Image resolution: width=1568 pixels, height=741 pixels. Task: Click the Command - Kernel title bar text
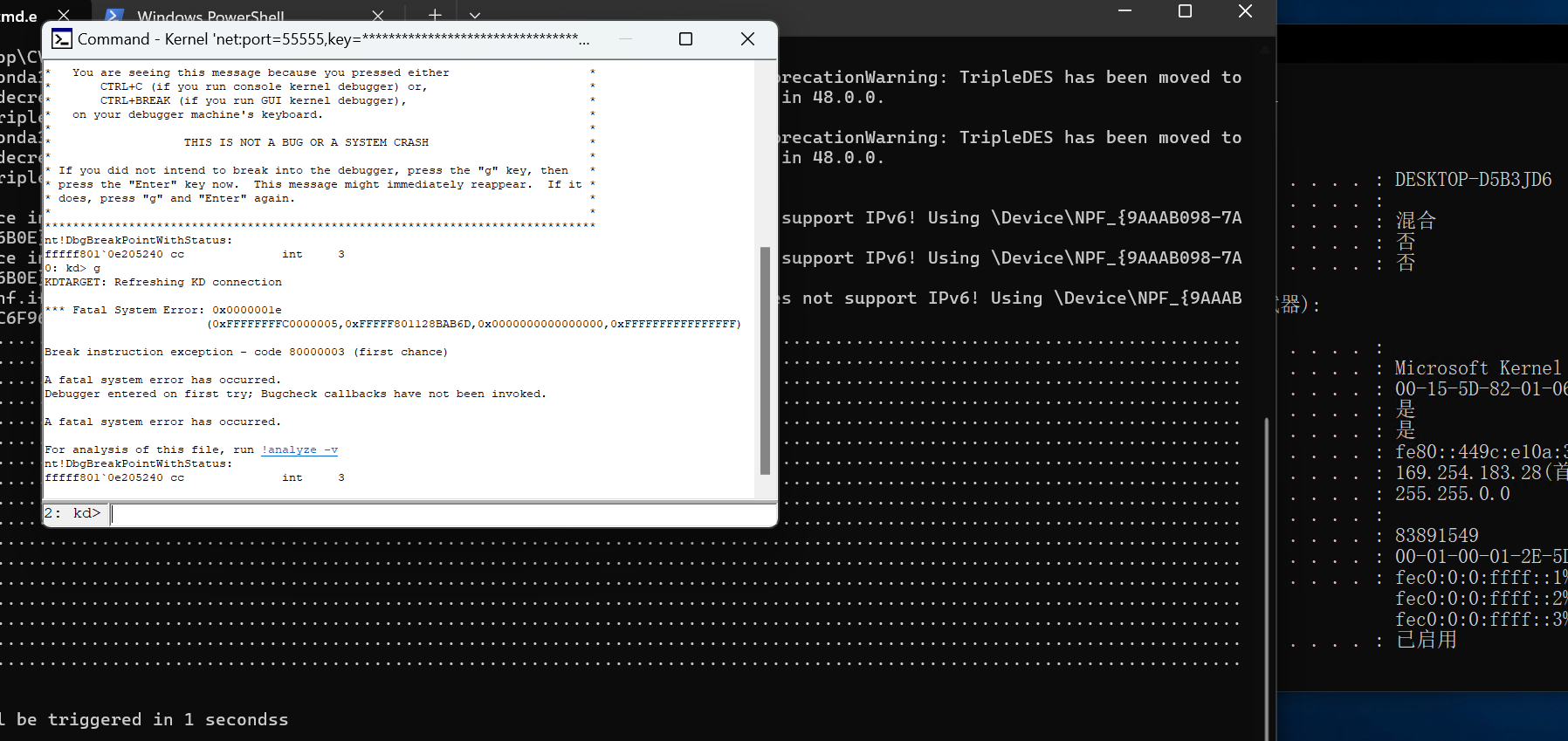point(332,39)
